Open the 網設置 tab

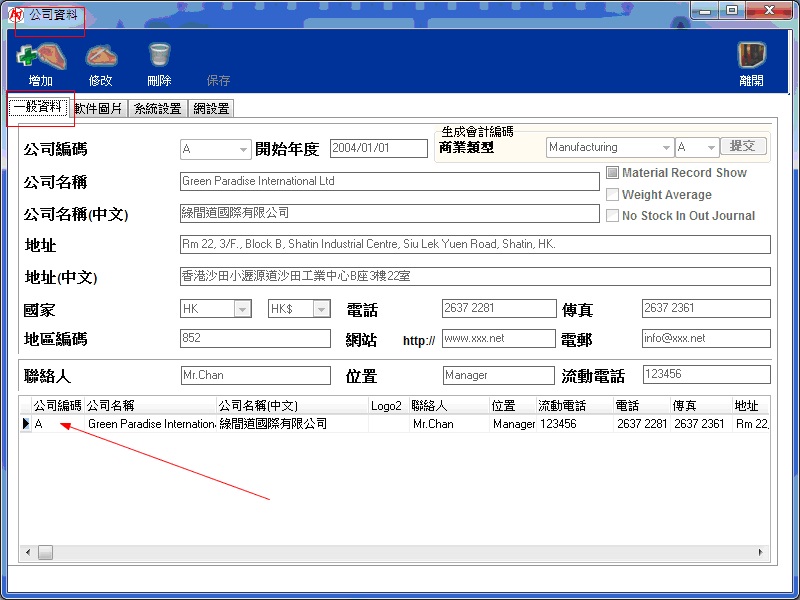(x=211, y=108)
